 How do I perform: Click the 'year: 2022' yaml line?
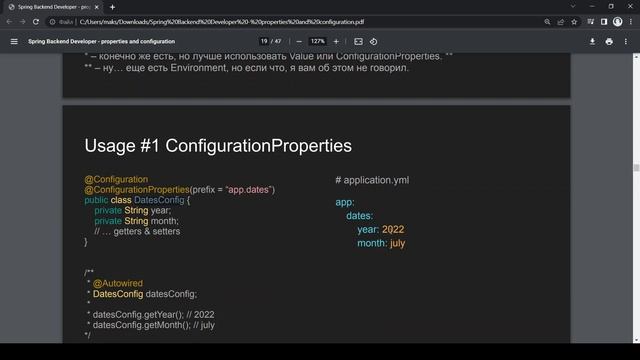[x=380, y=229]
